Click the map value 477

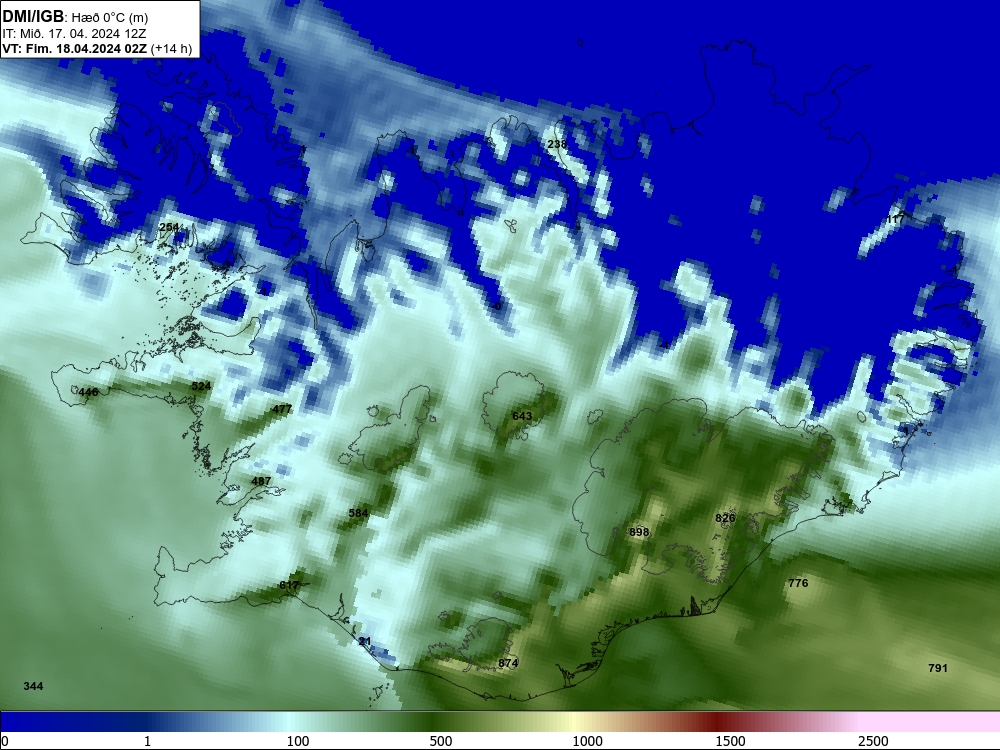point(282,409)
